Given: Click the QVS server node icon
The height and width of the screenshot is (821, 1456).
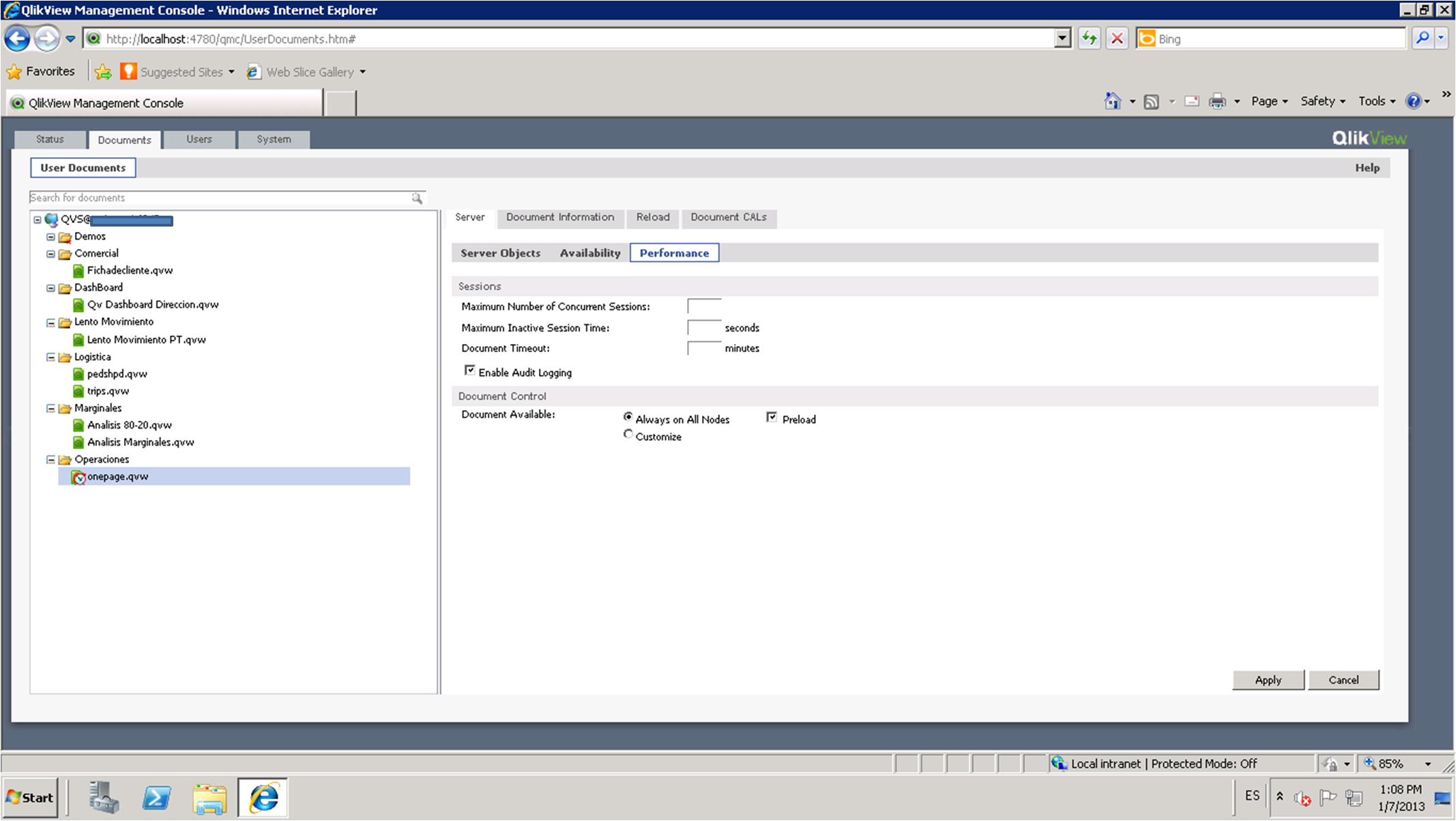Looking at the screenshot, I should (x=51, y=220).
